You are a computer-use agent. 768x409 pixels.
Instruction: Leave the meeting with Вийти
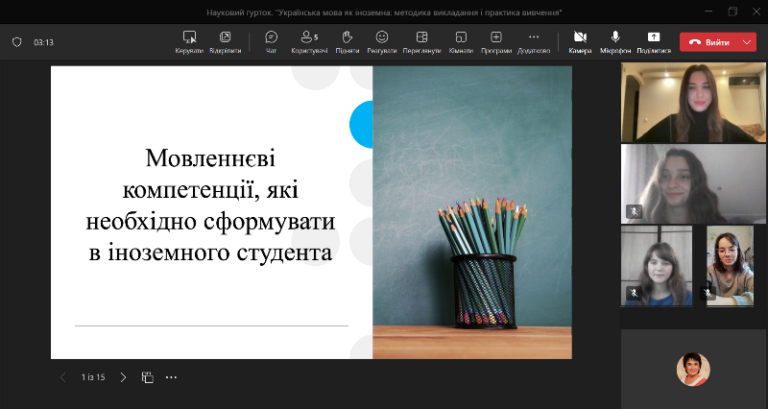(x=711, y=43)
